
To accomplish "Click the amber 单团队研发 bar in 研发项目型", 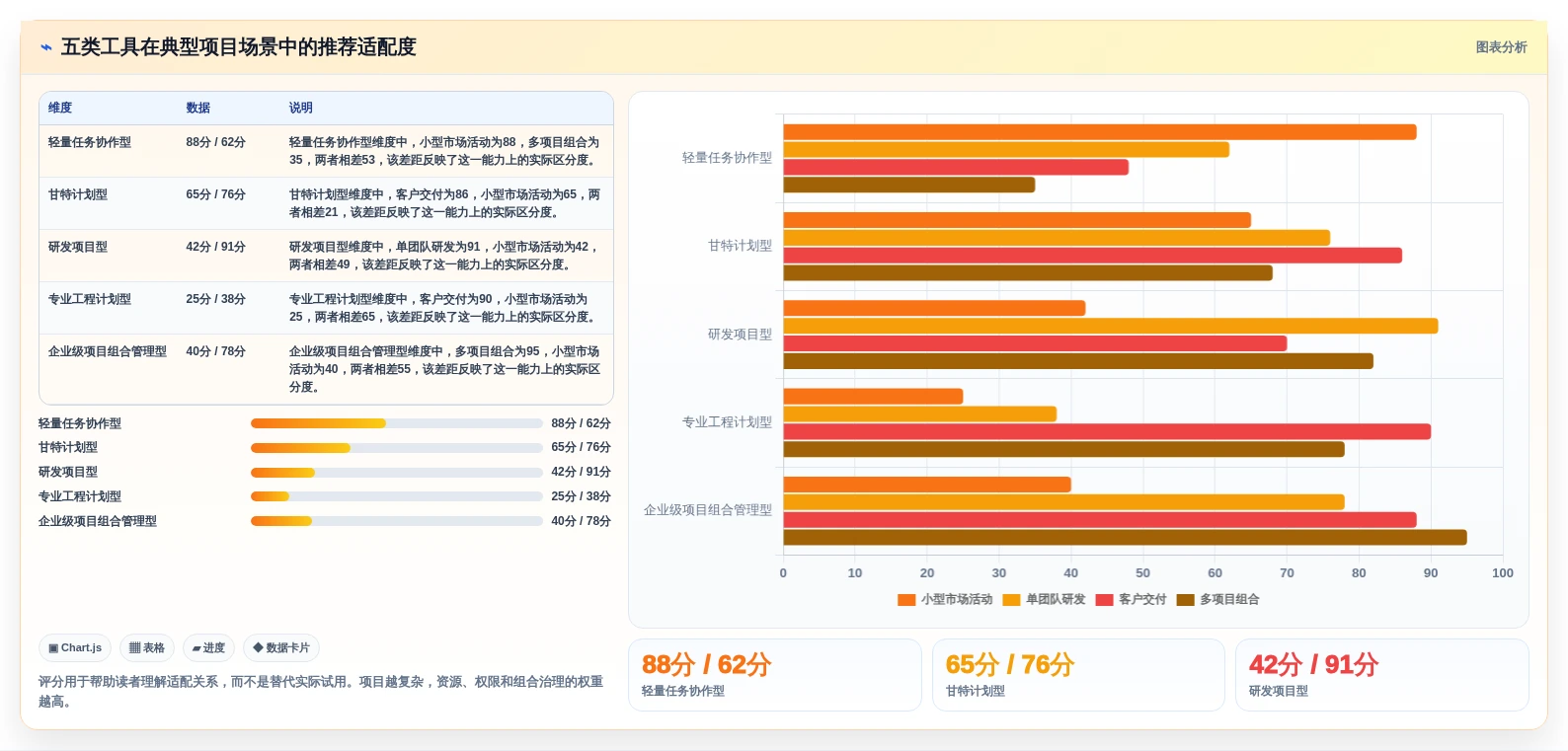I will pyautogui.click(x=1111, y=326).
